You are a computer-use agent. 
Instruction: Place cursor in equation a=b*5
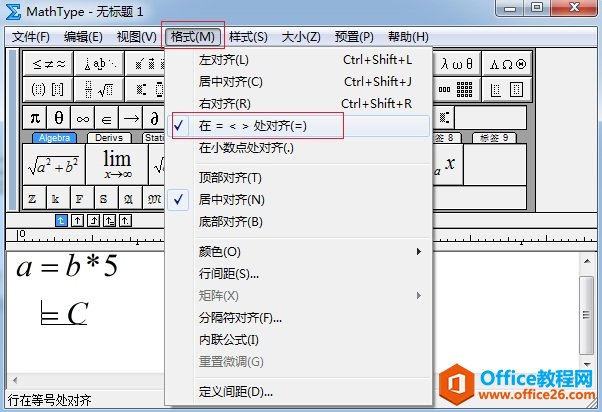click(x=67, y=266)
